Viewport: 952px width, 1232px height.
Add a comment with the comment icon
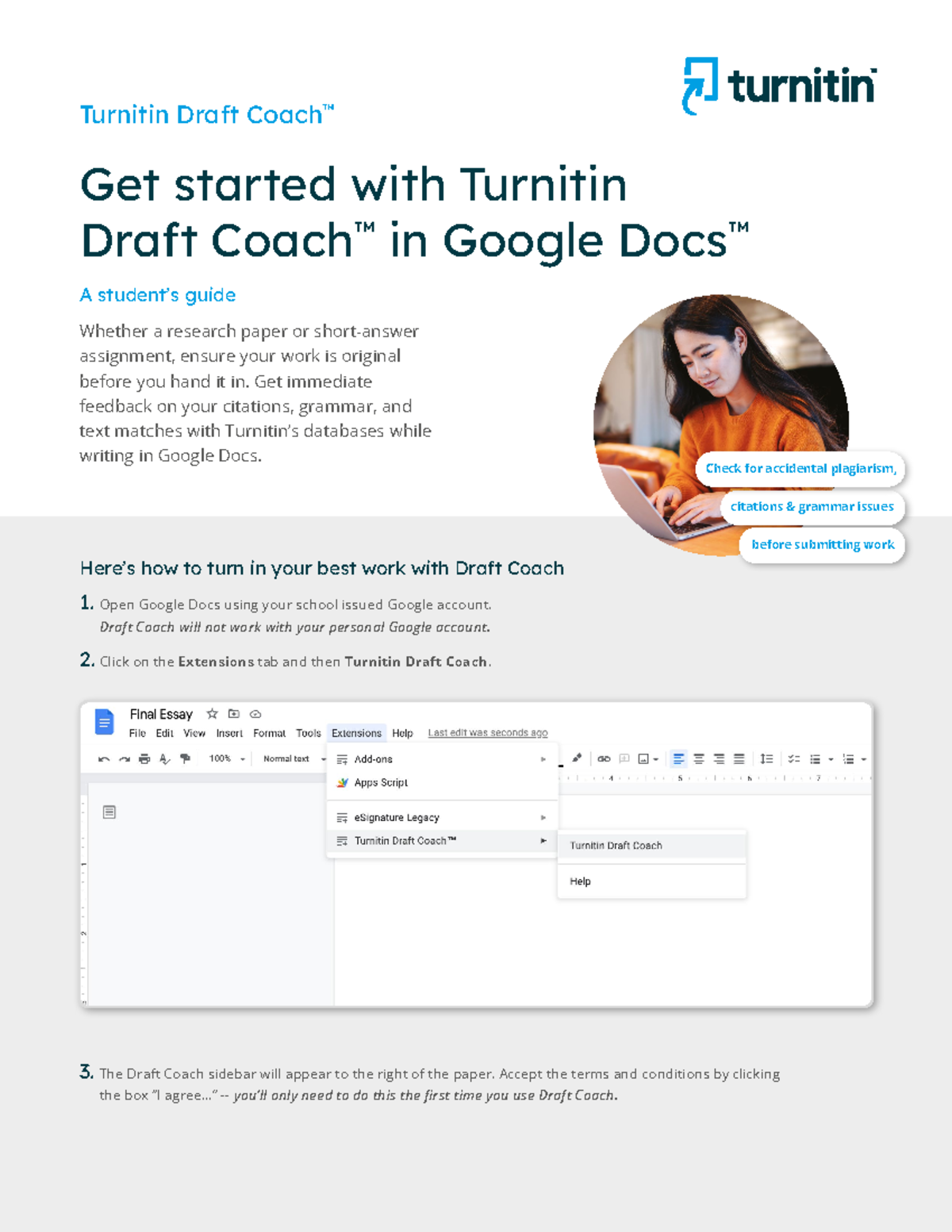[x=624, y=759]
